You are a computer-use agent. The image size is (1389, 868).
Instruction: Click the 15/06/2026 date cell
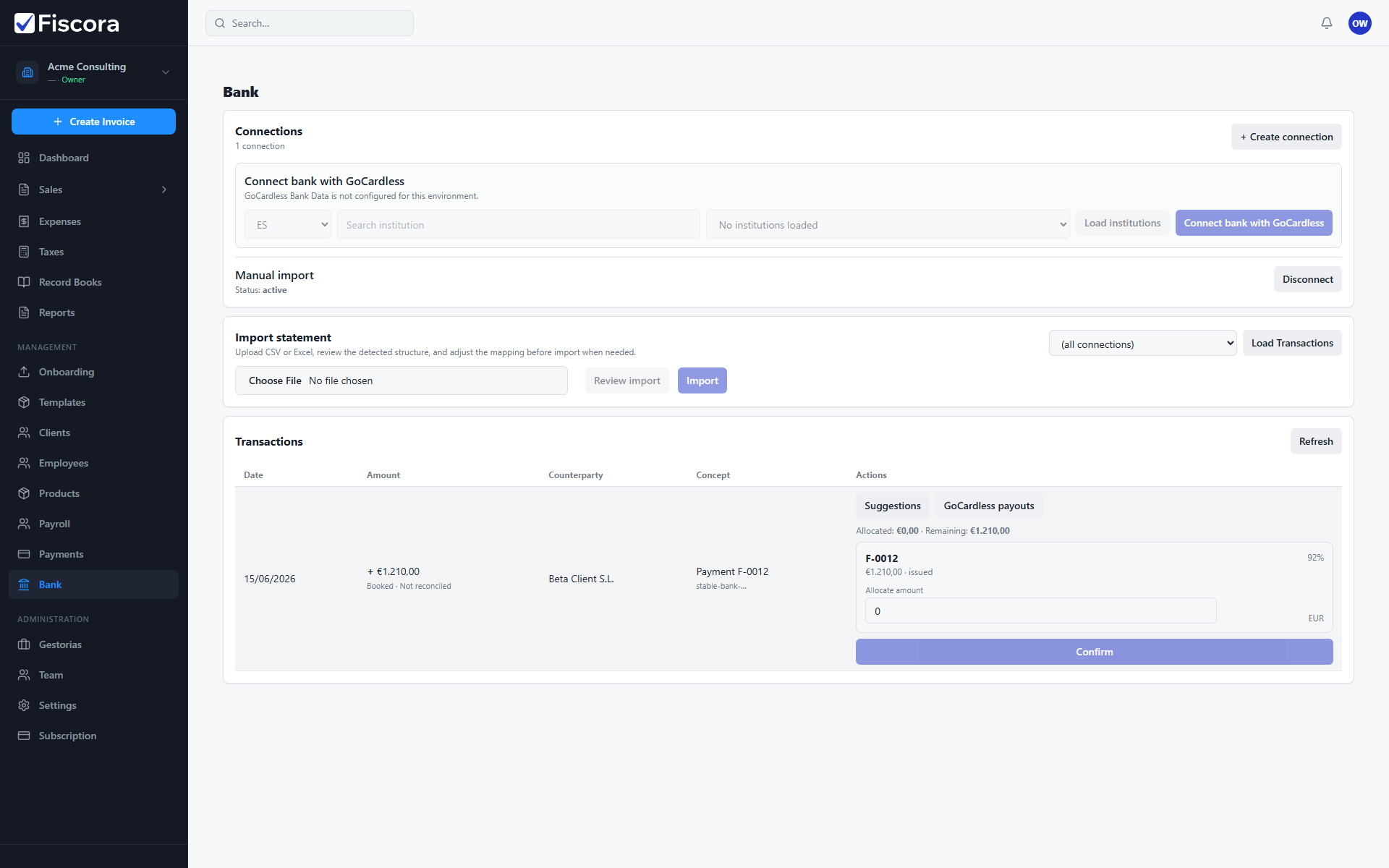pos(269,579)
